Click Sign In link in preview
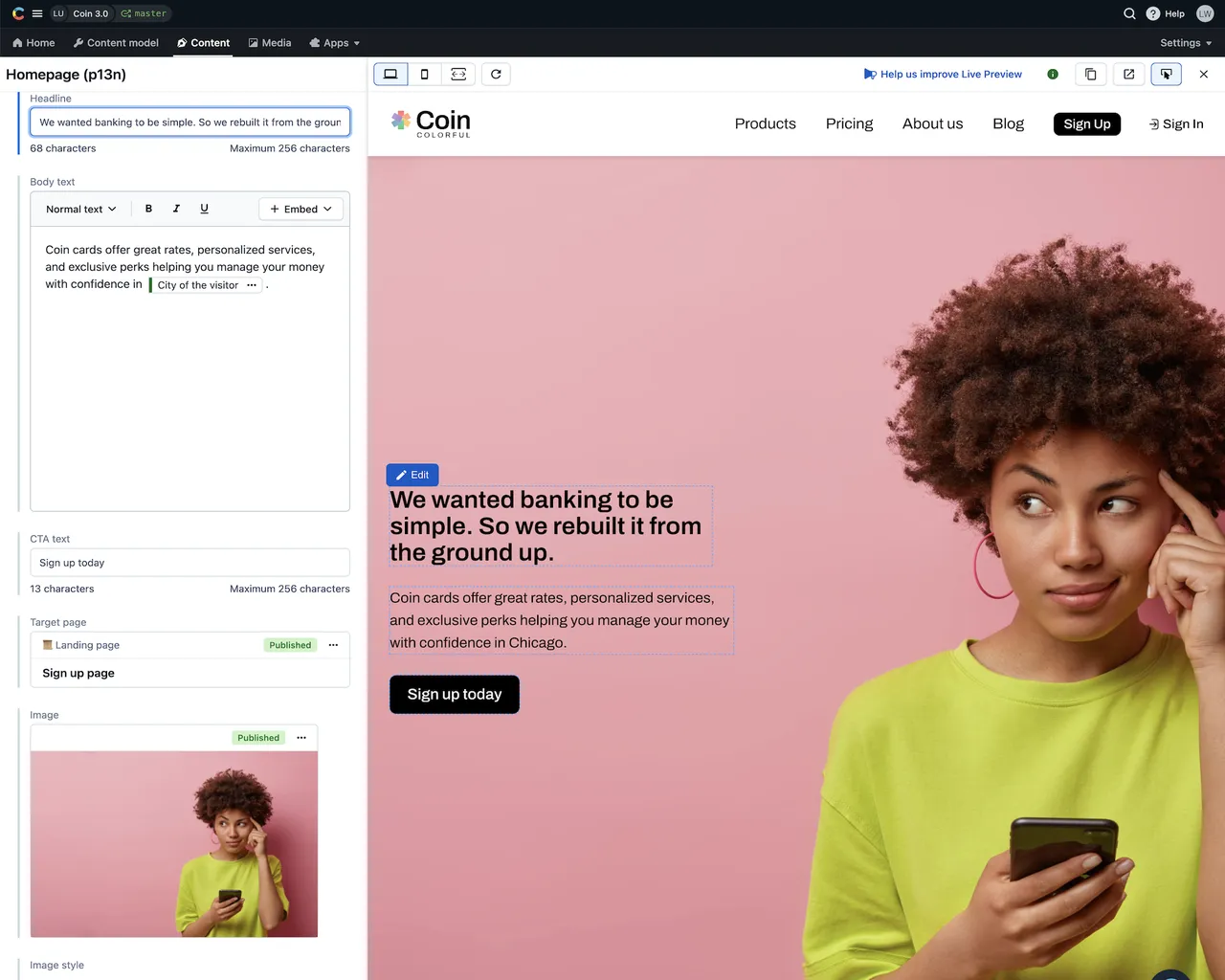 tap(1176, 124)
